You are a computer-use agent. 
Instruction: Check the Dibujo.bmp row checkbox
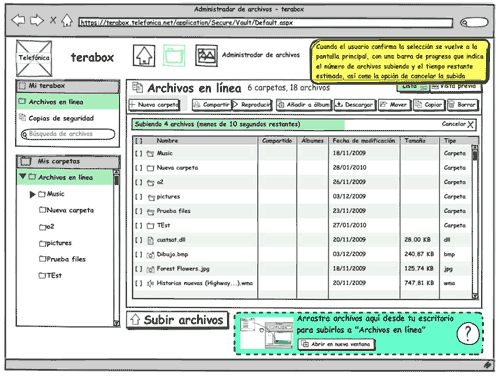click(139, 255)
